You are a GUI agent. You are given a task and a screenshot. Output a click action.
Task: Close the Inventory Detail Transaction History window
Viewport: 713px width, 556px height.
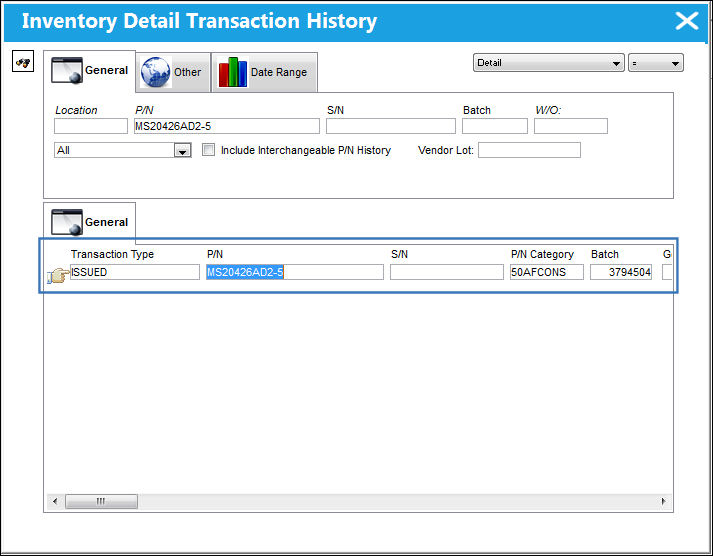pos(687,21)
